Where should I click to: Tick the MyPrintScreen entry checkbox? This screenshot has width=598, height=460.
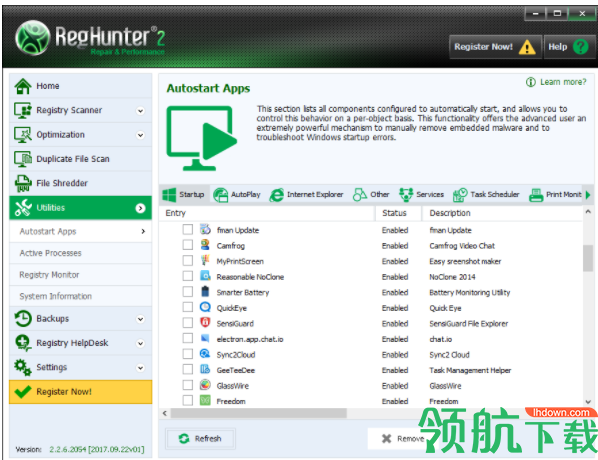(x=188, y=261)
